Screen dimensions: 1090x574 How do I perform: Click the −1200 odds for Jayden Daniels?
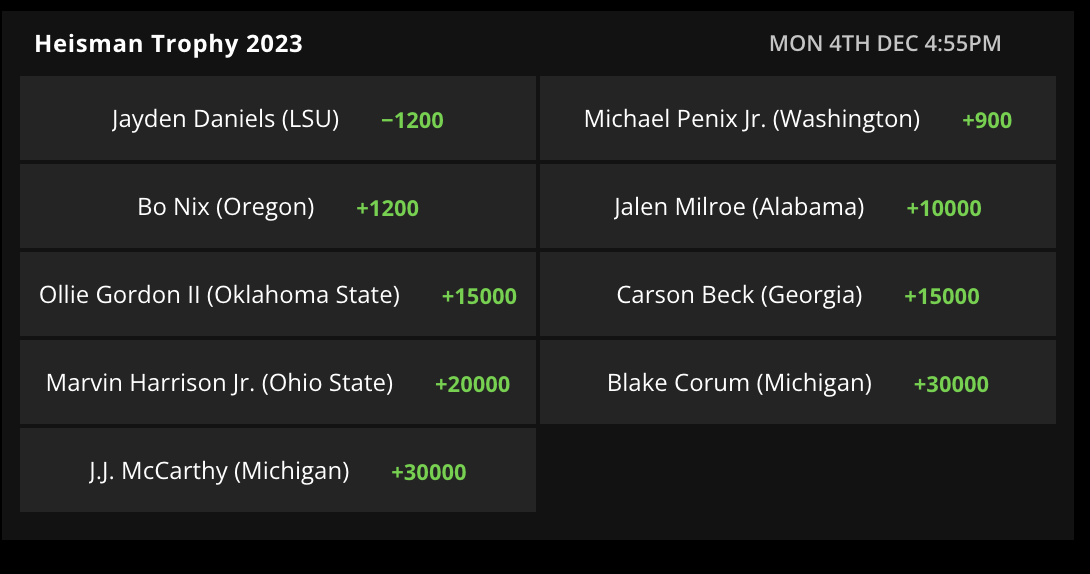coord(412,121)
